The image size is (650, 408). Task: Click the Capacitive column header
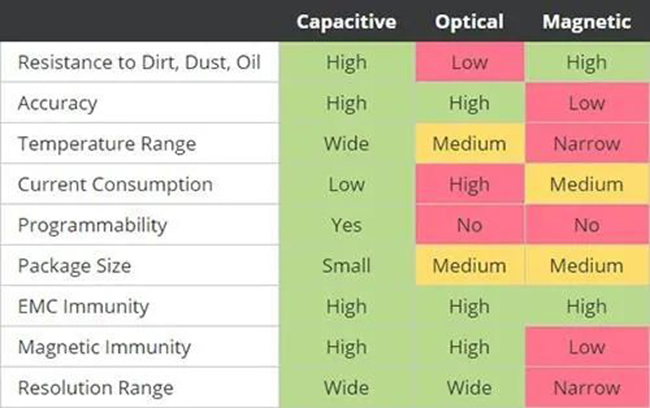tap(346, 22)
